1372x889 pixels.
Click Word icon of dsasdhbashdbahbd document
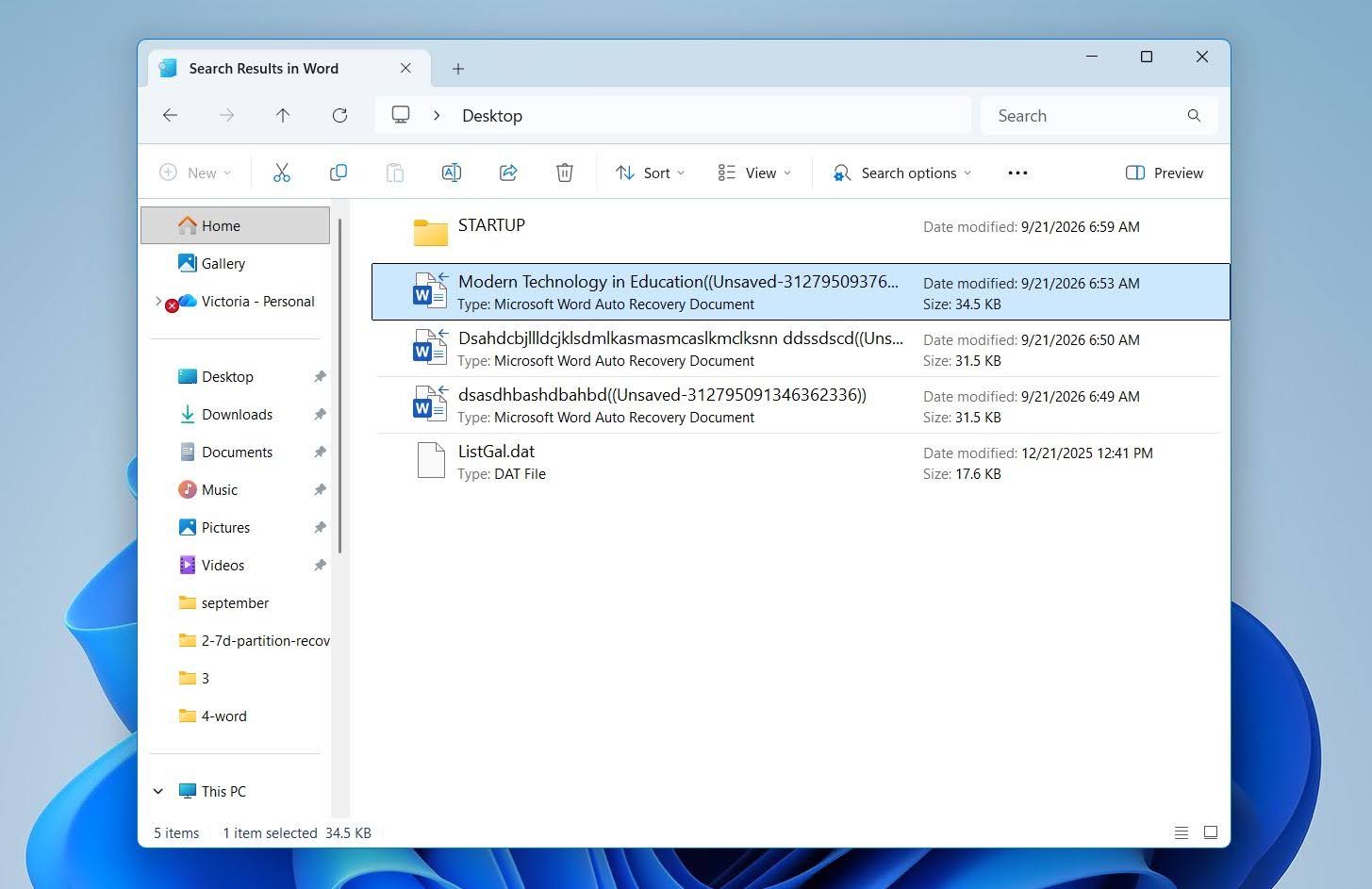click(431, 403)
